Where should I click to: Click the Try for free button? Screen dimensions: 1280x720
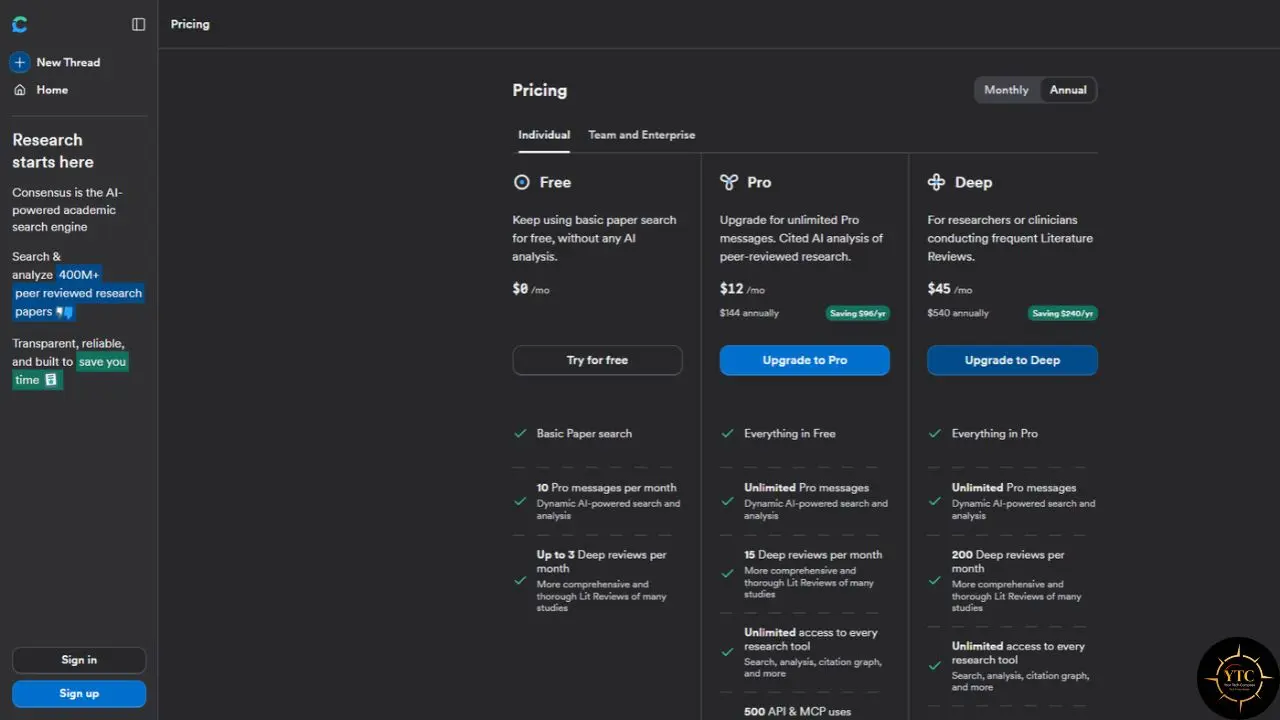[598, 360]
